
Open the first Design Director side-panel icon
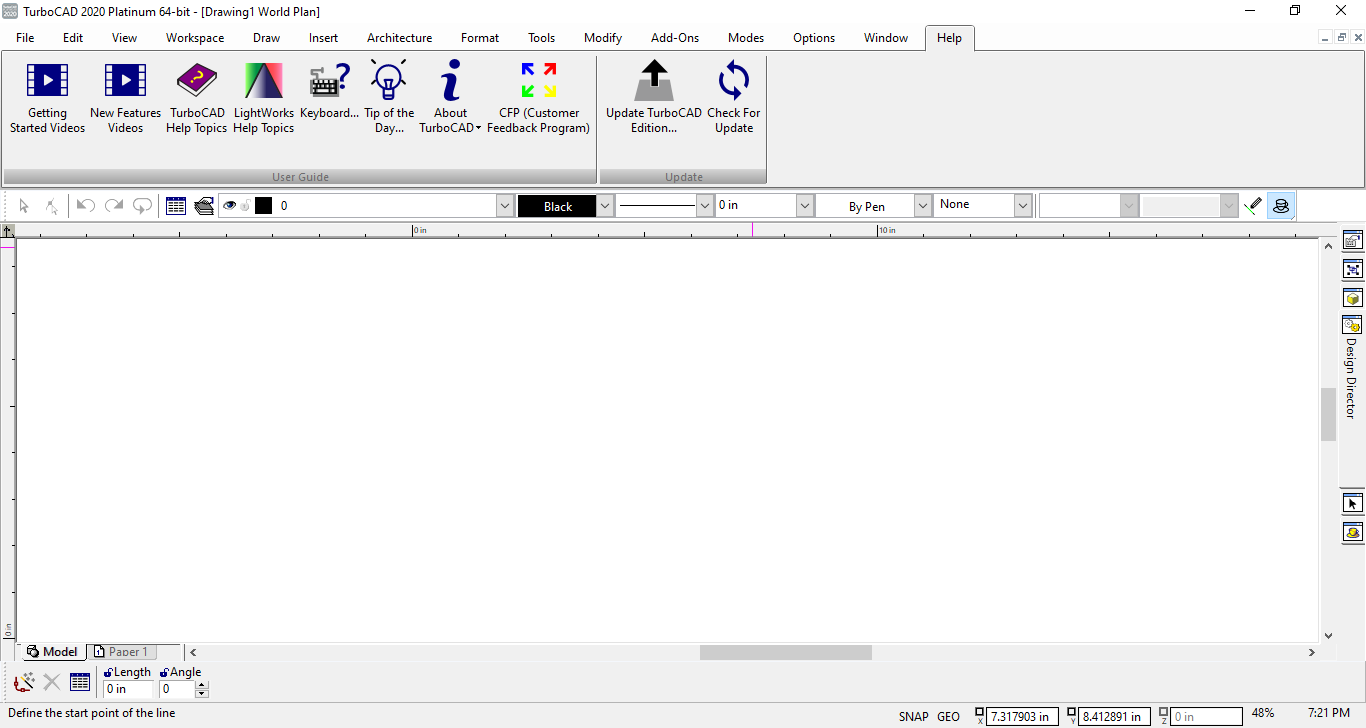point(1353,240)
